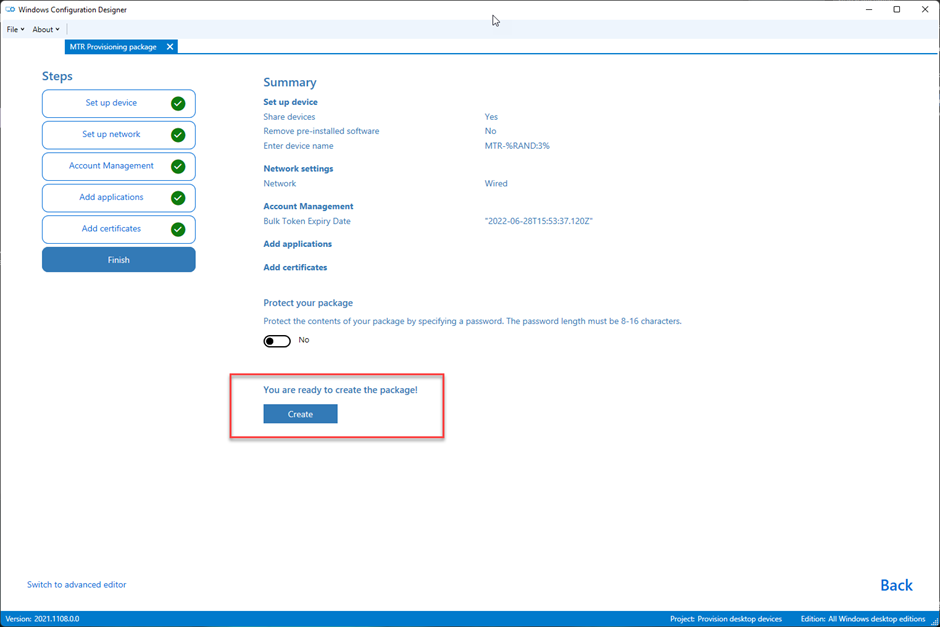Close the MTR Provisioning package tab
The image size is (940, 627).
coord(170,47)
